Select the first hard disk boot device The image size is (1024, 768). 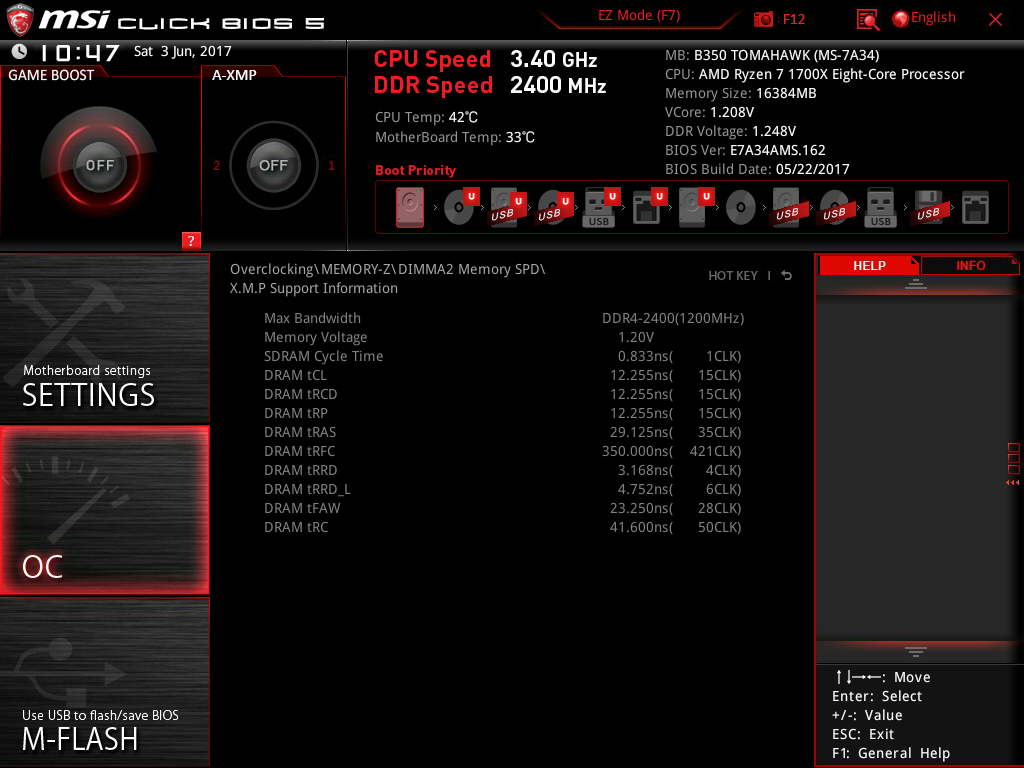tap(409, 208)
